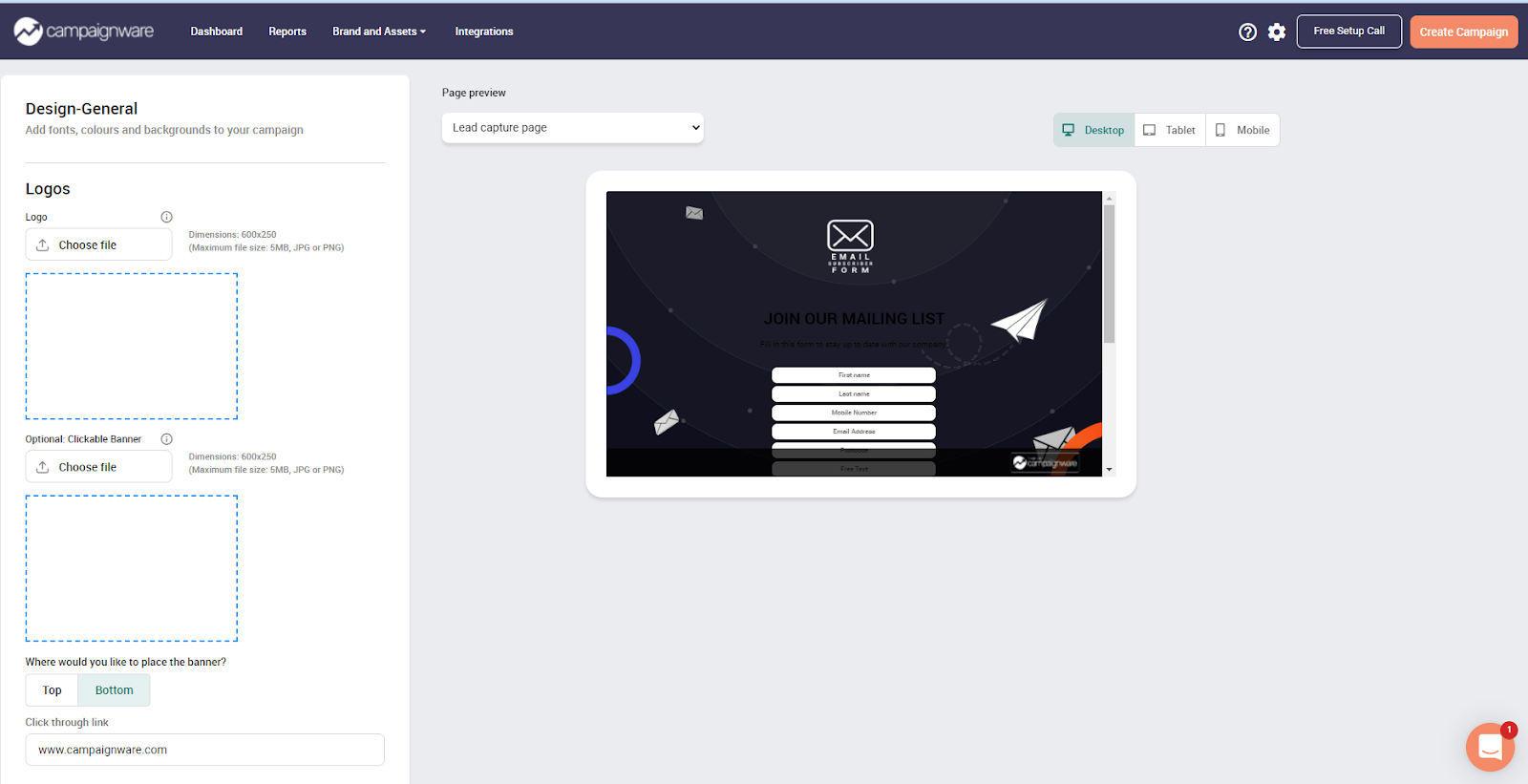Switch preview to Desktop view
The height and width of the screenshot is (784, 1528).
pos(1093,130)
